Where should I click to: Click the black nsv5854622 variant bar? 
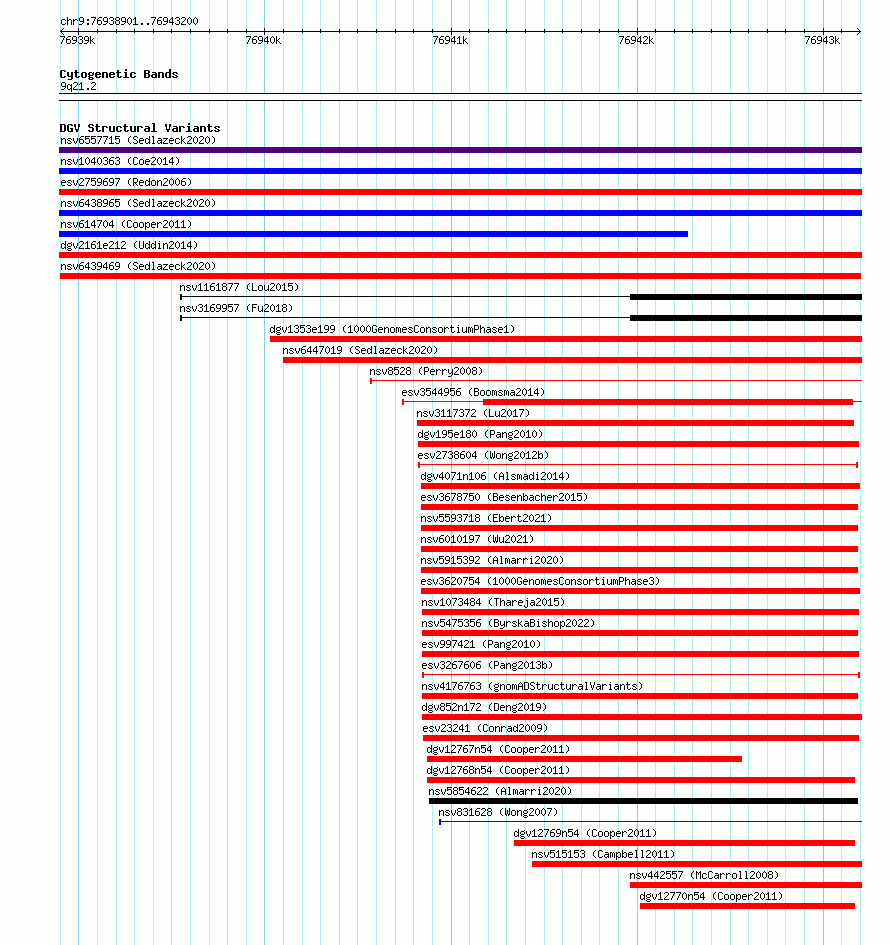pos(644,802)
